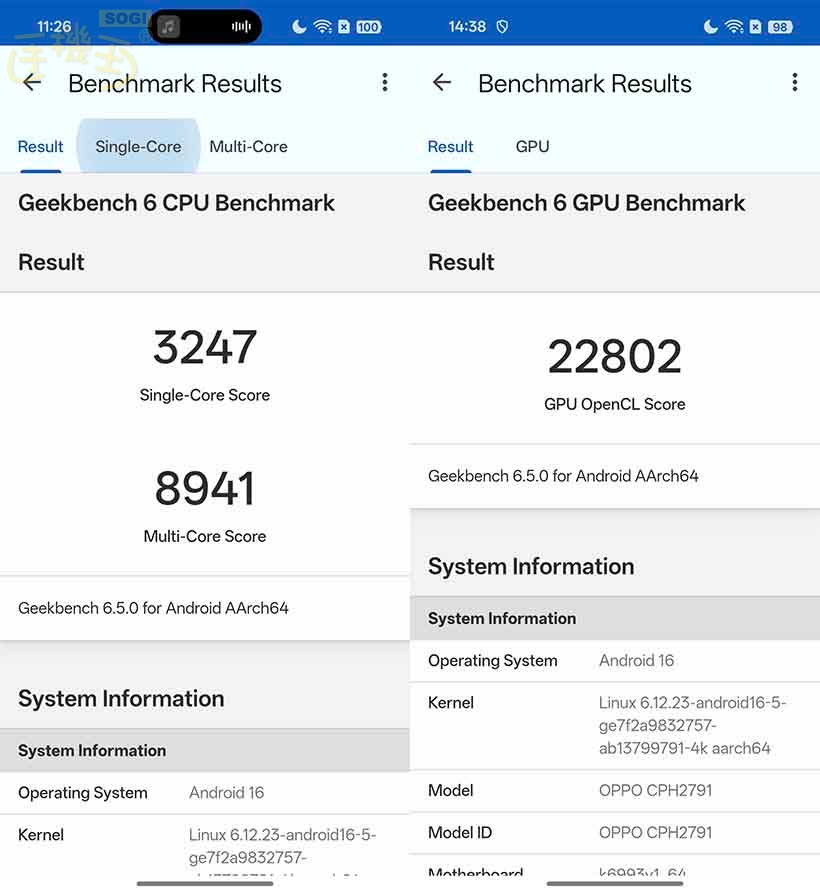Open the overflow menu on the CPU results screen
This screenshot has width=820, height=894.
click(x=385, y=83)
